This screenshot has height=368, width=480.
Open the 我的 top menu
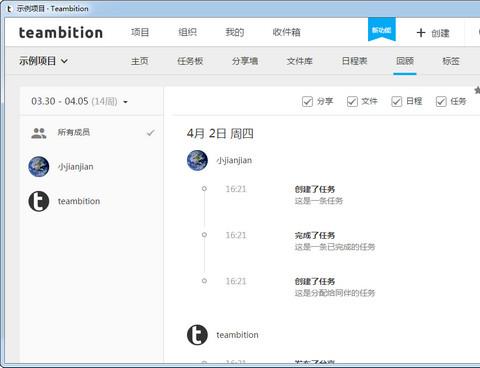pos(235,32)
